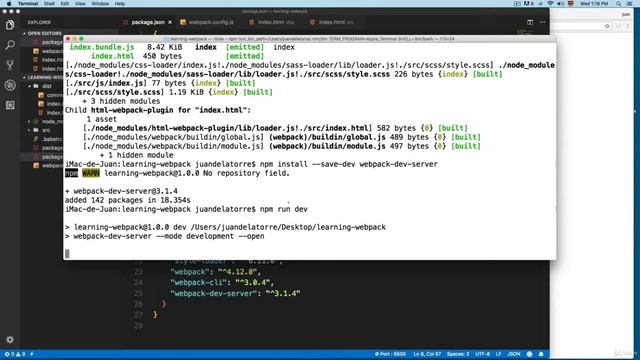Change end of line sequence LF
Screen dimensions: 640x360
tap(498, 354)
